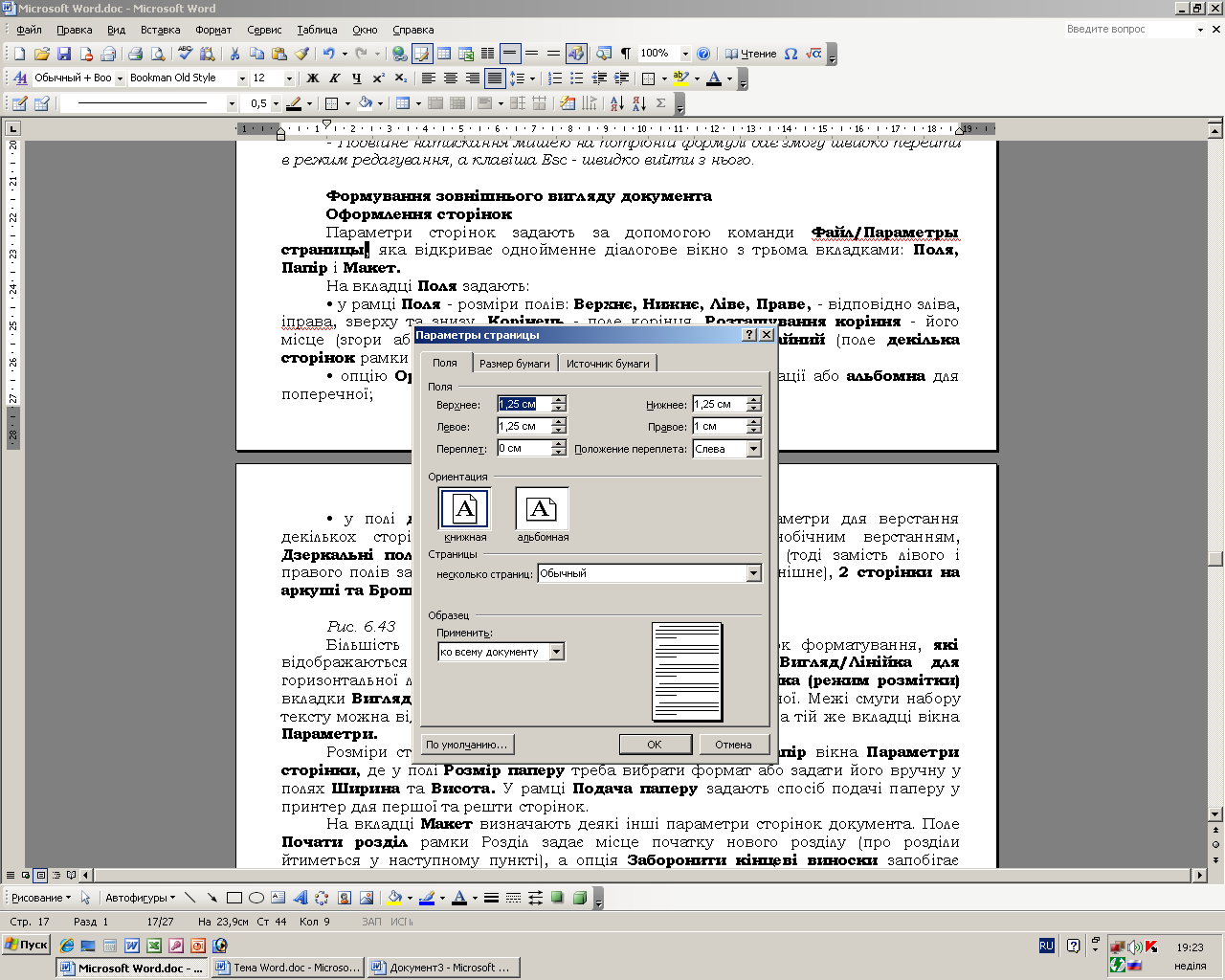Open the несколько страниц dropdown
Screen dimensions: 1225x980
pyautogui.click(x=754, y=573)
